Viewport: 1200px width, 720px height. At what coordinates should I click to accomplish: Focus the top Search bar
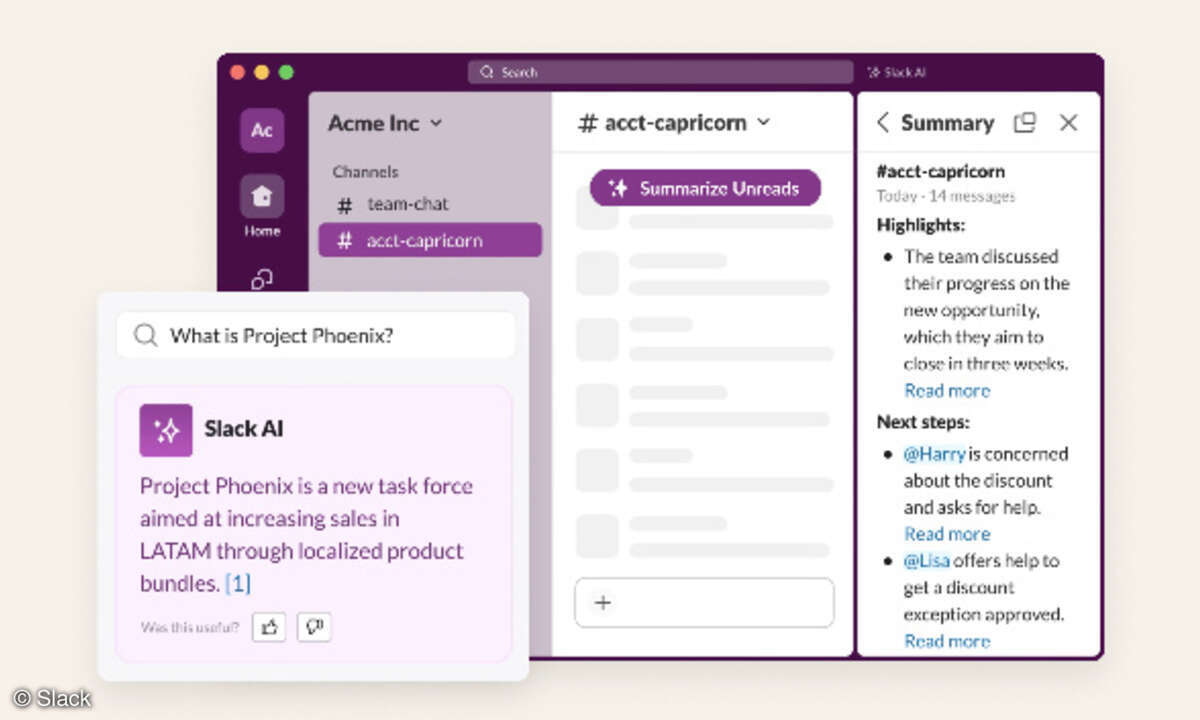660,72
